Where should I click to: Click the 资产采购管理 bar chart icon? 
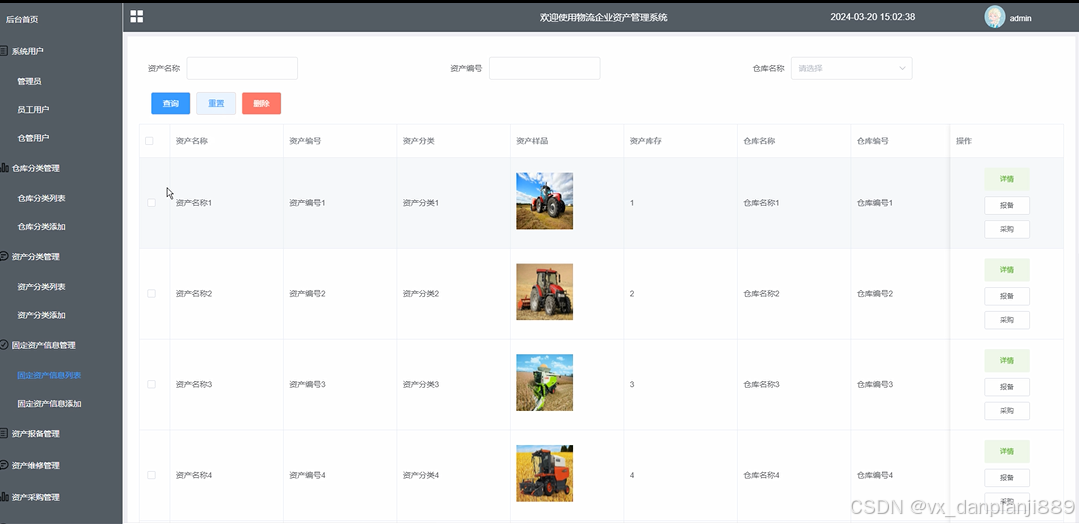tap(4, 497)
